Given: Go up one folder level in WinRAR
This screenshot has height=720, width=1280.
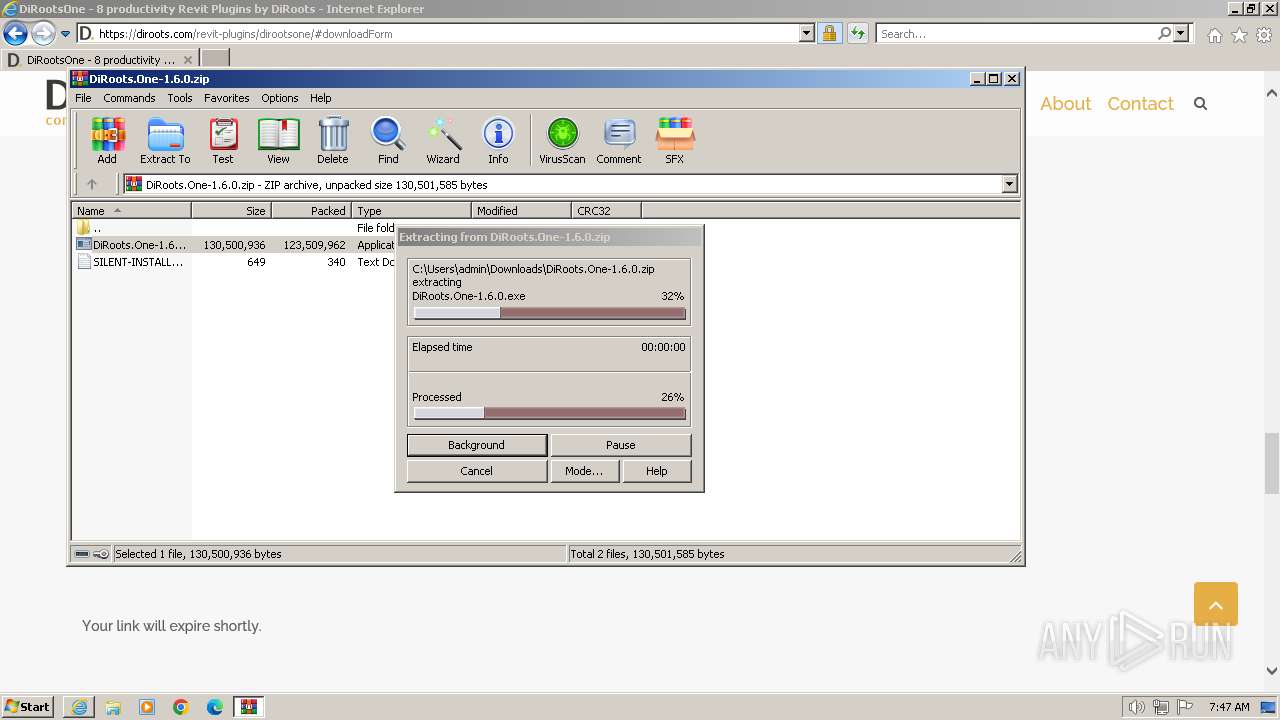Looking at the screenshot, I should [92, 184].
